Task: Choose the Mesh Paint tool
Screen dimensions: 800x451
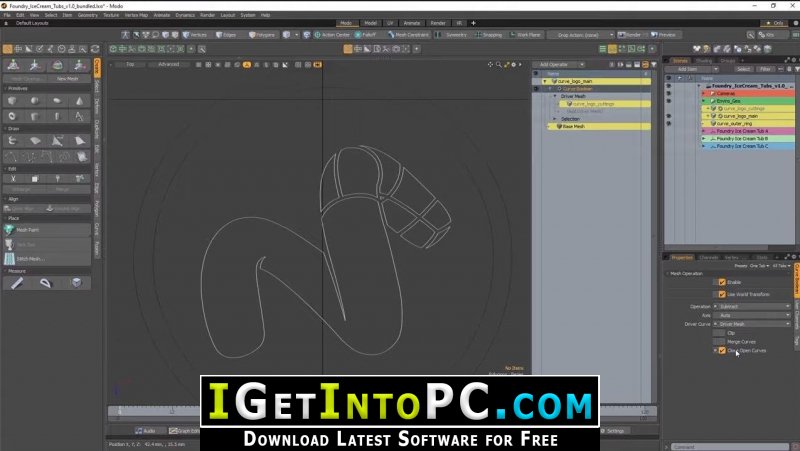Action: pos(47,230)
